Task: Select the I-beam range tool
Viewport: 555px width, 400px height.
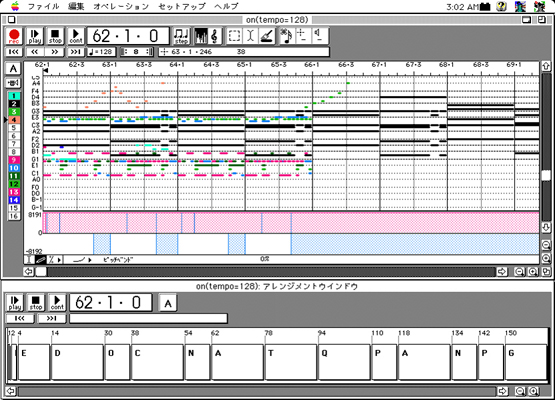Action: pyautogui.click(x=250, y=36)
